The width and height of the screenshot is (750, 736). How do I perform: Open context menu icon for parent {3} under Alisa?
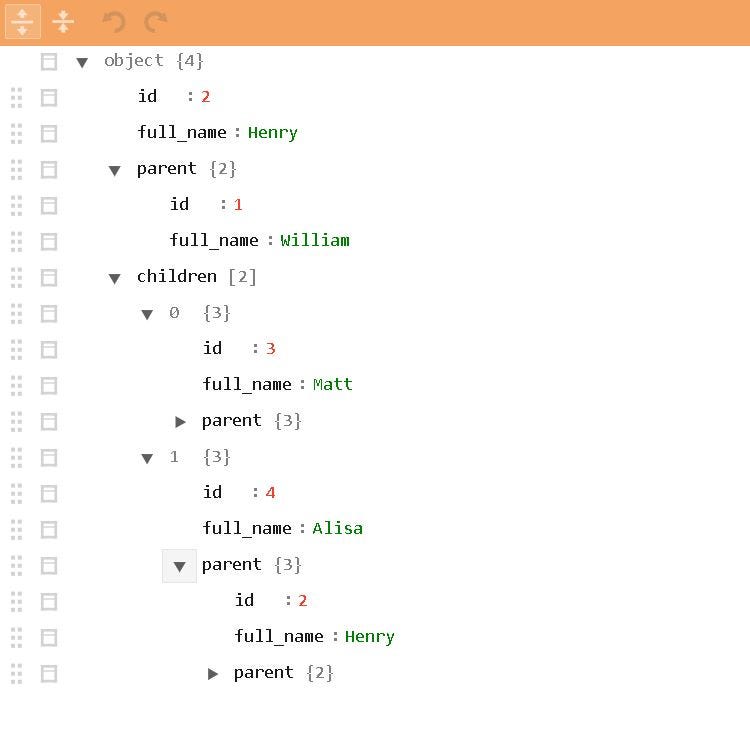[x=49, y=566]
